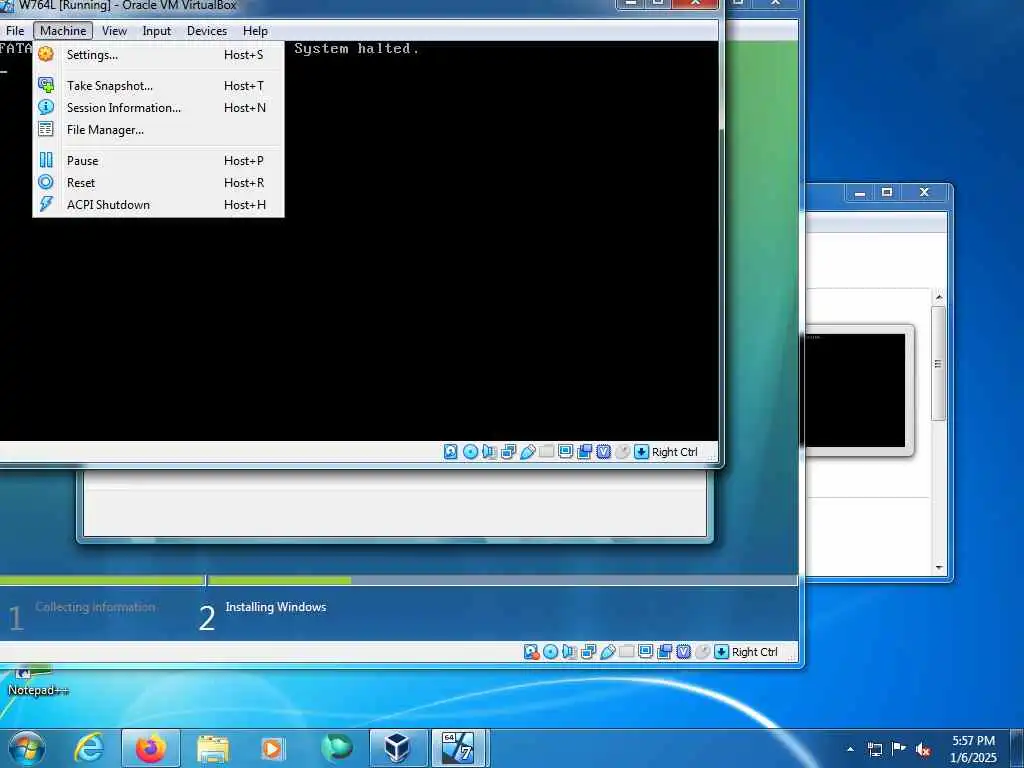1024x768 pixels.
Task: Show hidden tray icons arrow
Action: pos(850,749)
